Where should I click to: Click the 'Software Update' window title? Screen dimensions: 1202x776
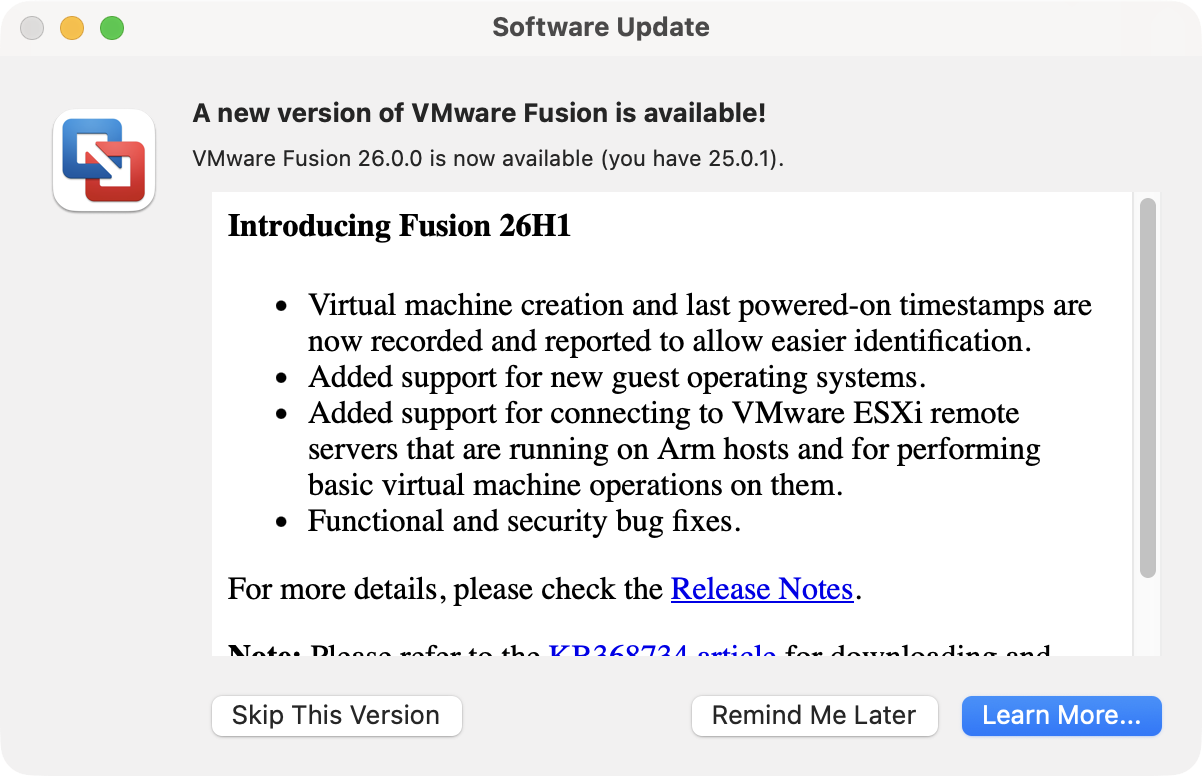point(601,27)
